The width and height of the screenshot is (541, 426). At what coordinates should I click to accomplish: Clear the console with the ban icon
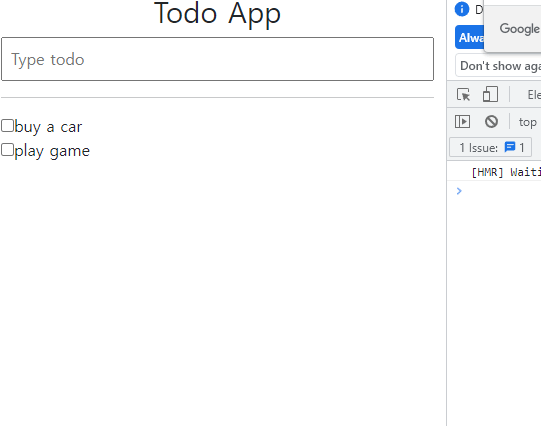(x=491, y=121)
